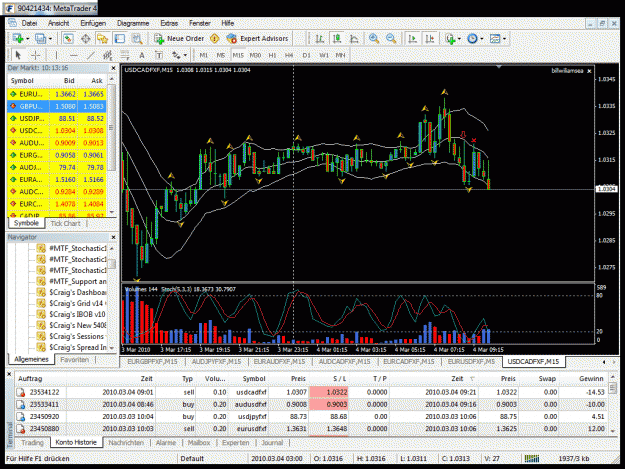
Task: Open the Indicators list icon
Action: tap(450, 39)
